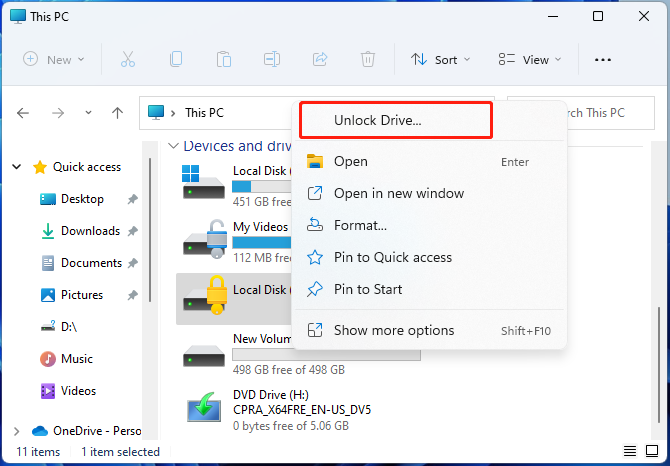Click the Pictures icon in sidebar
The height and width of the screenshot is (466, 670).
[x=48, y=295]
